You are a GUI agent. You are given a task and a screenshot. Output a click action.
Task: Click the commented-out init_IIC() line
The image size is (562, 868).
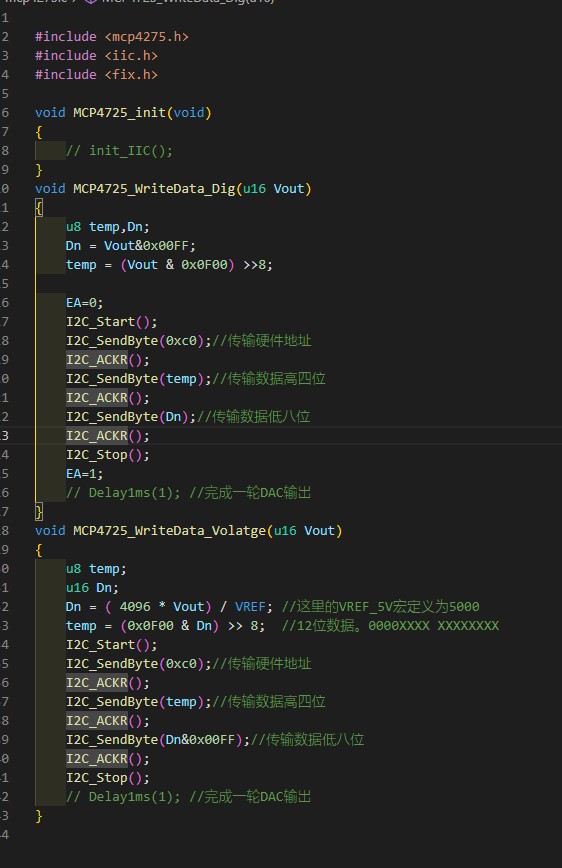(x=119, y=151)
